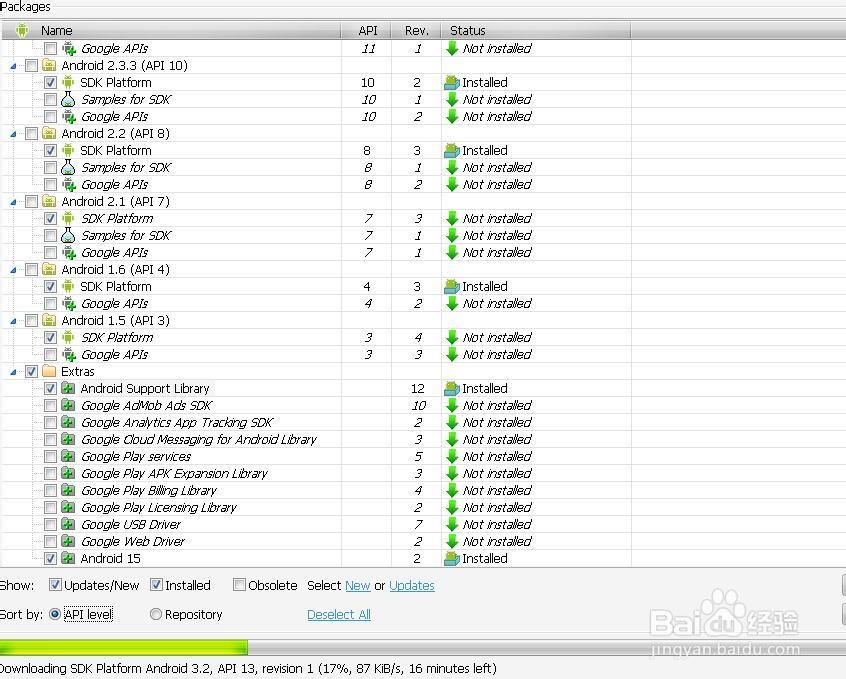The width and height of the screenshot is (846, 679).
Task: Click the folder icon of Android 1.6 (API 4)
Action: pos(49,269)
